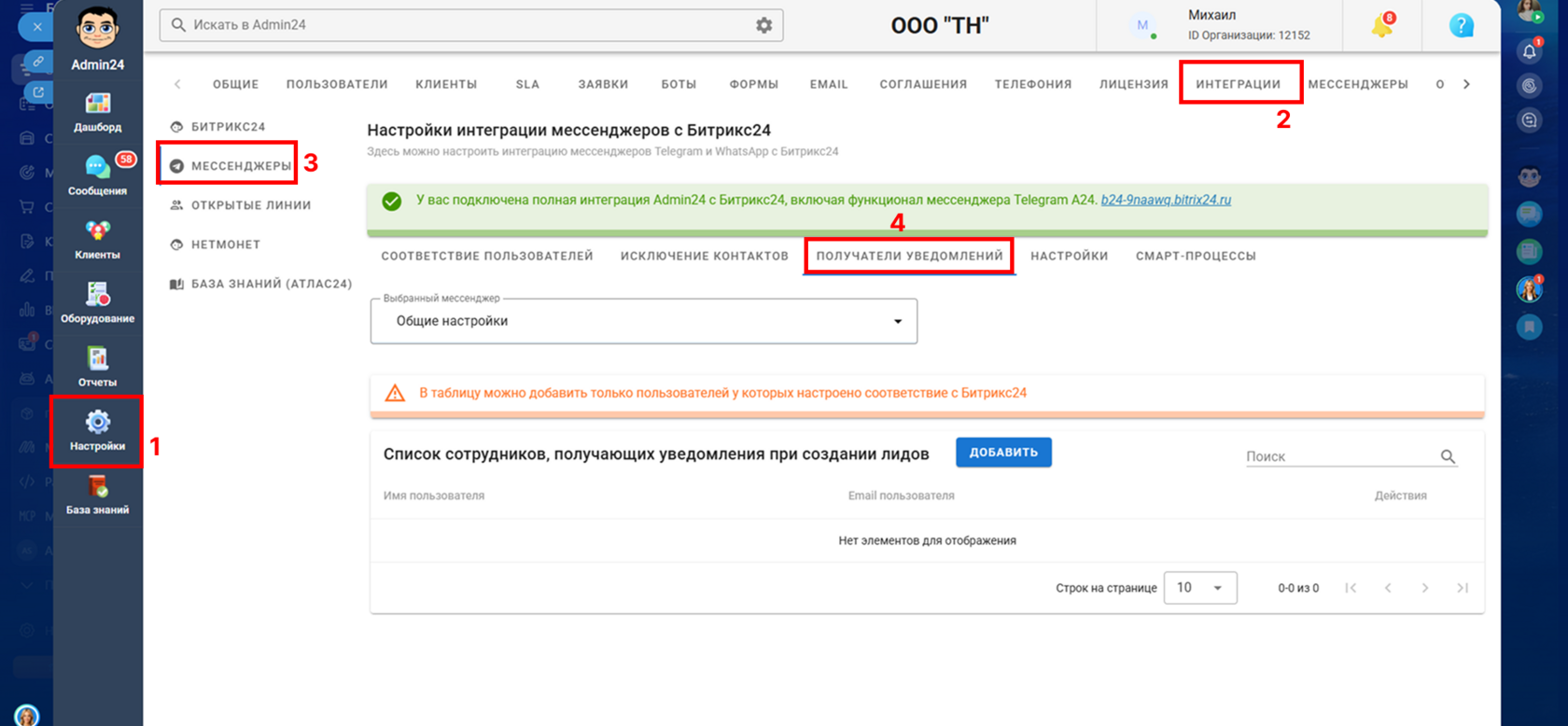Click the Действия column header
Image resolution: width=1568 pixels, height=726 pixels.
pyautogui.click(x=1400, y=496)
